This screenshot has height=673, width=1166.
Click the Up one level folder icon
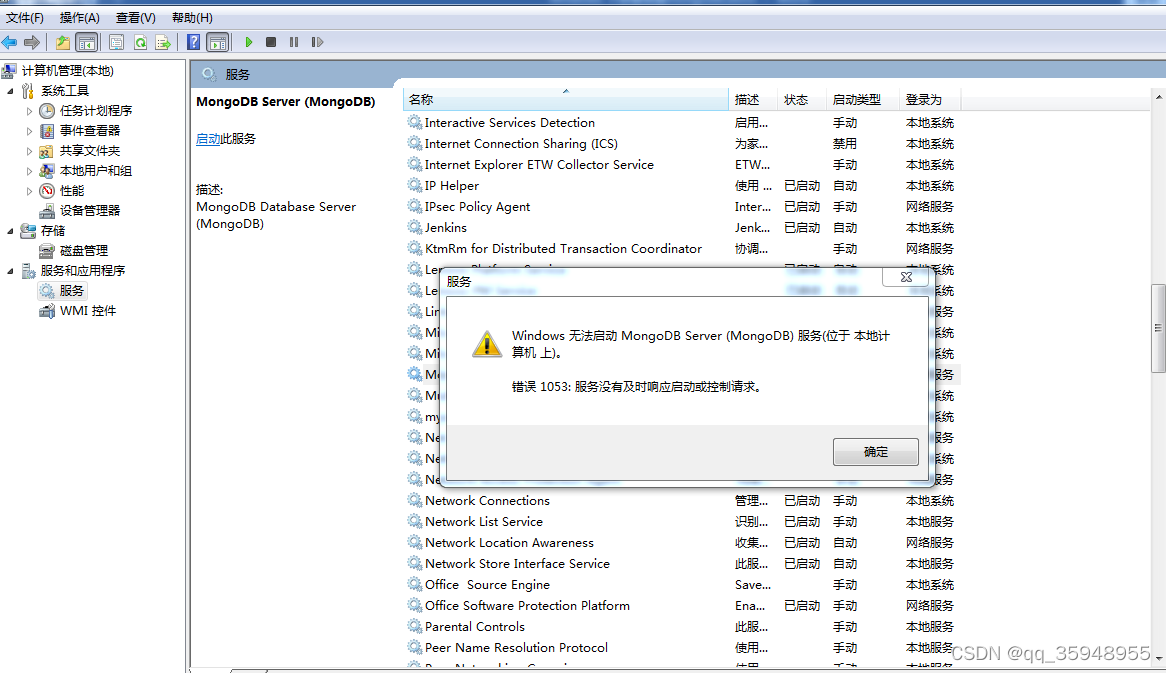(x=63, y=42)
